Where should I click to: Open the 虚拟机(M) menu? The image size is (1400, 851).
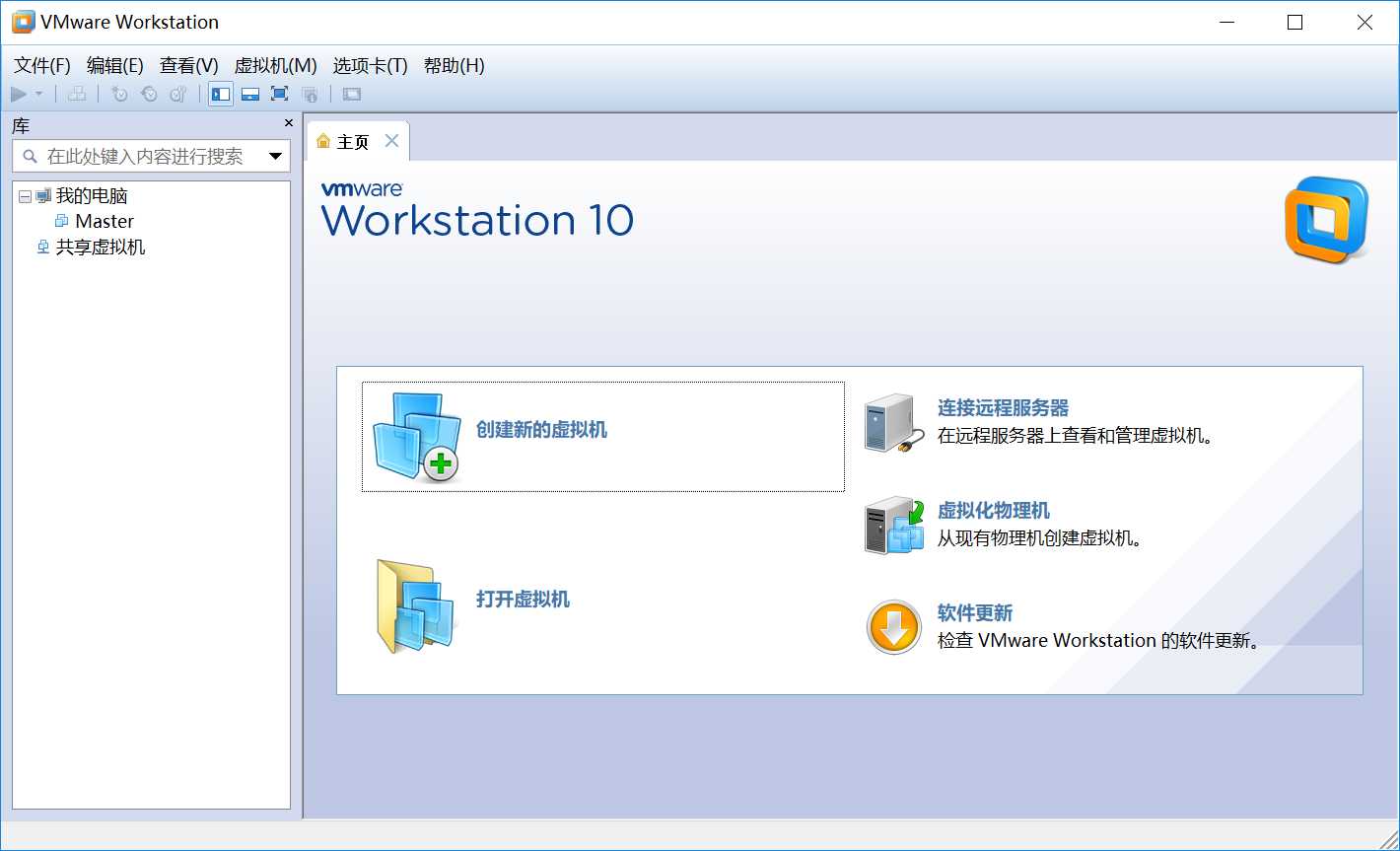pyautogui.click(x=276, y=66)
